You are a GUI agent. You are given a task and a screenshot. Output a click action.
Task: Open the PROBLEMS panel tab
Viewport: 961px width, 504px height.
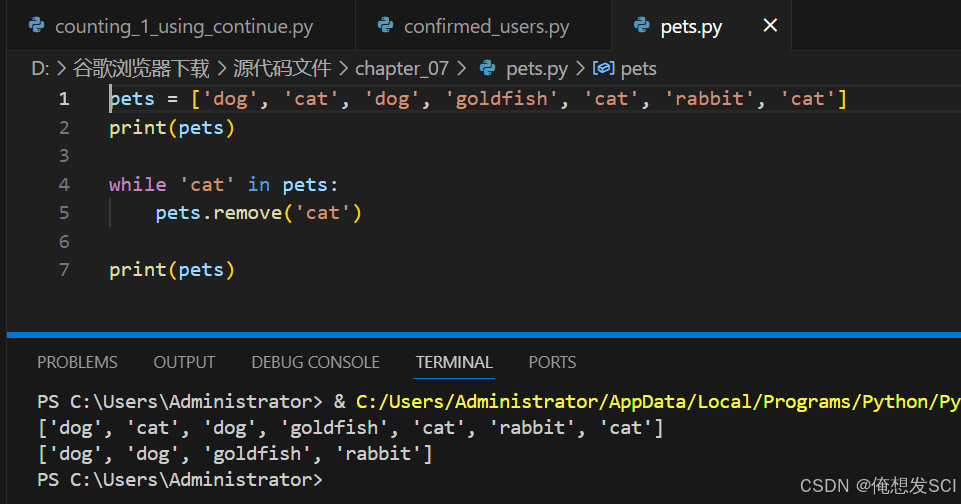click(x=77, y=362)
